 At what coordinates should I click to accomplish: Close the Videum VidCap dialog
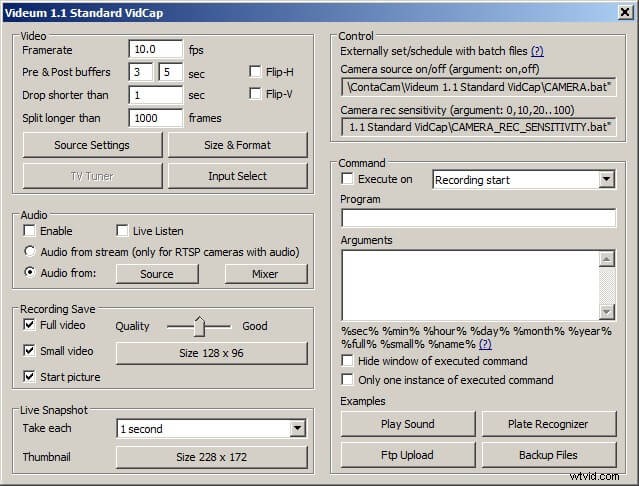(x=624, y=12)
